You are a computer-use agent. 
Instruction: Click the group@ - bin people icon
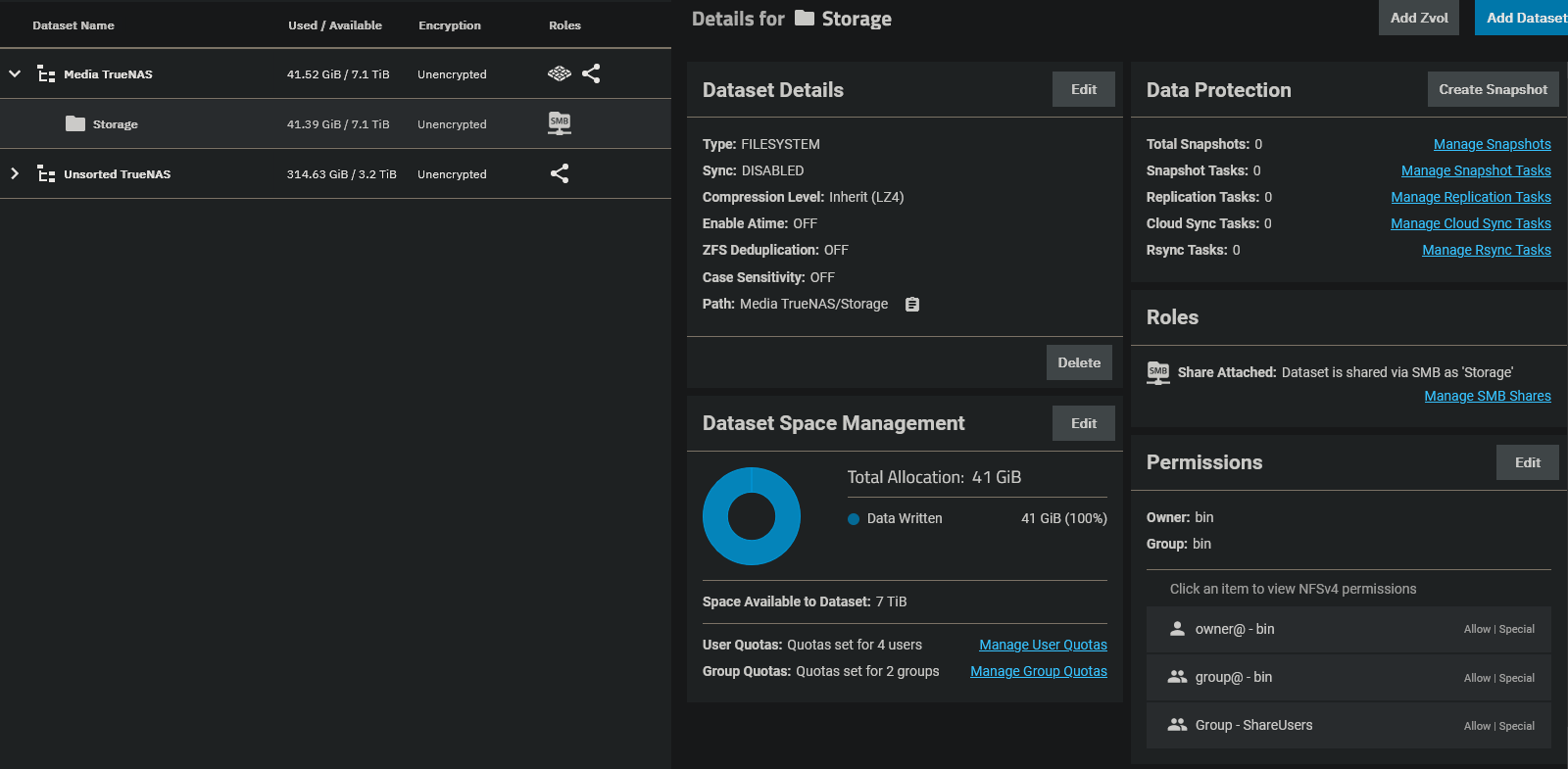tap(1177, 677)
